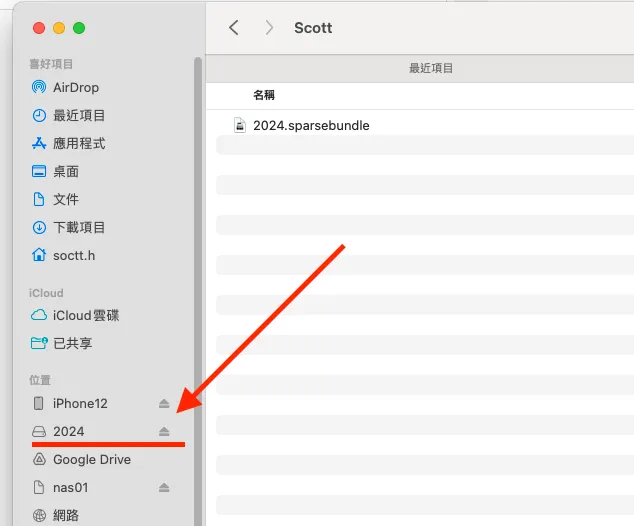The width and height of the screenshot is (634, 526).
Task: Open 桌面 folder in sidebar
Action: click(66, 171)
